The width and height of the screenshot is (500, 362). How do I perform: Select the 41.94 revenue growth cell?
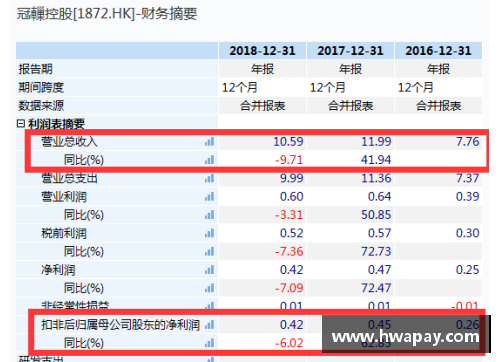[x=376, y=160]
